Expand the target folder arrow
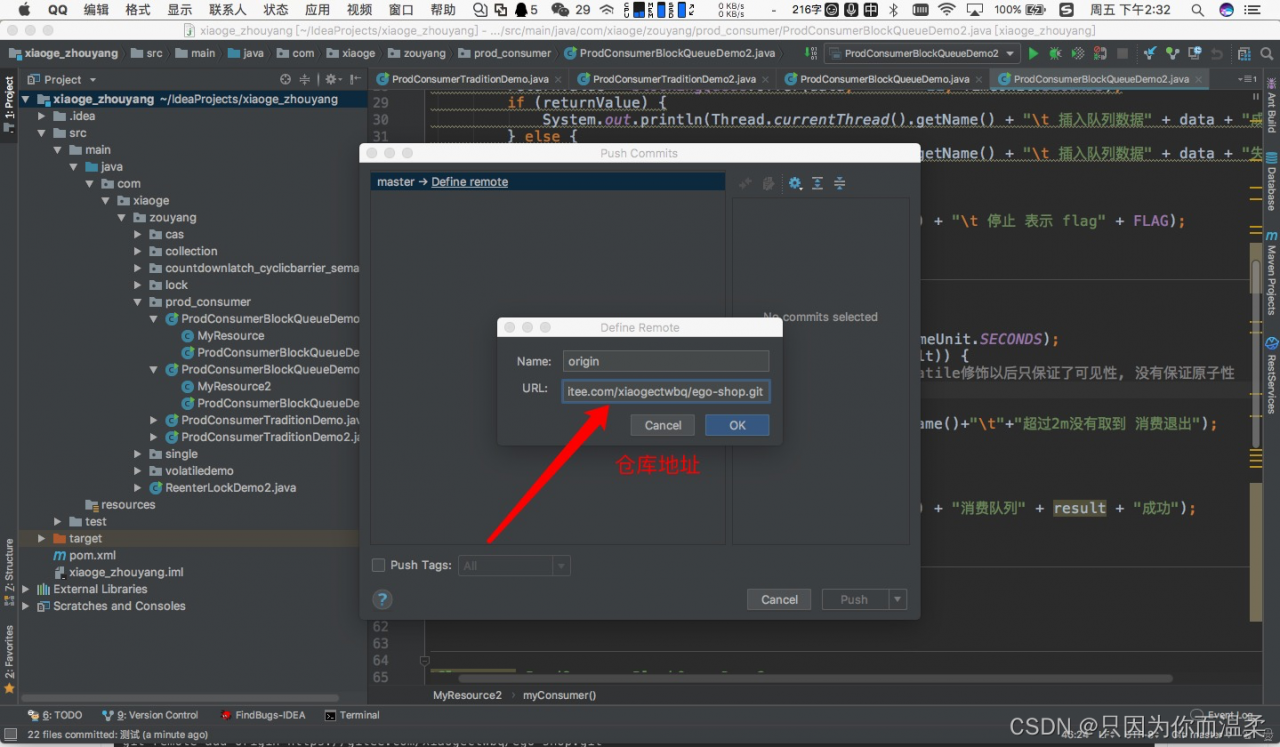The height and width of the screenshot is (747, 1280). pos(42,538)
